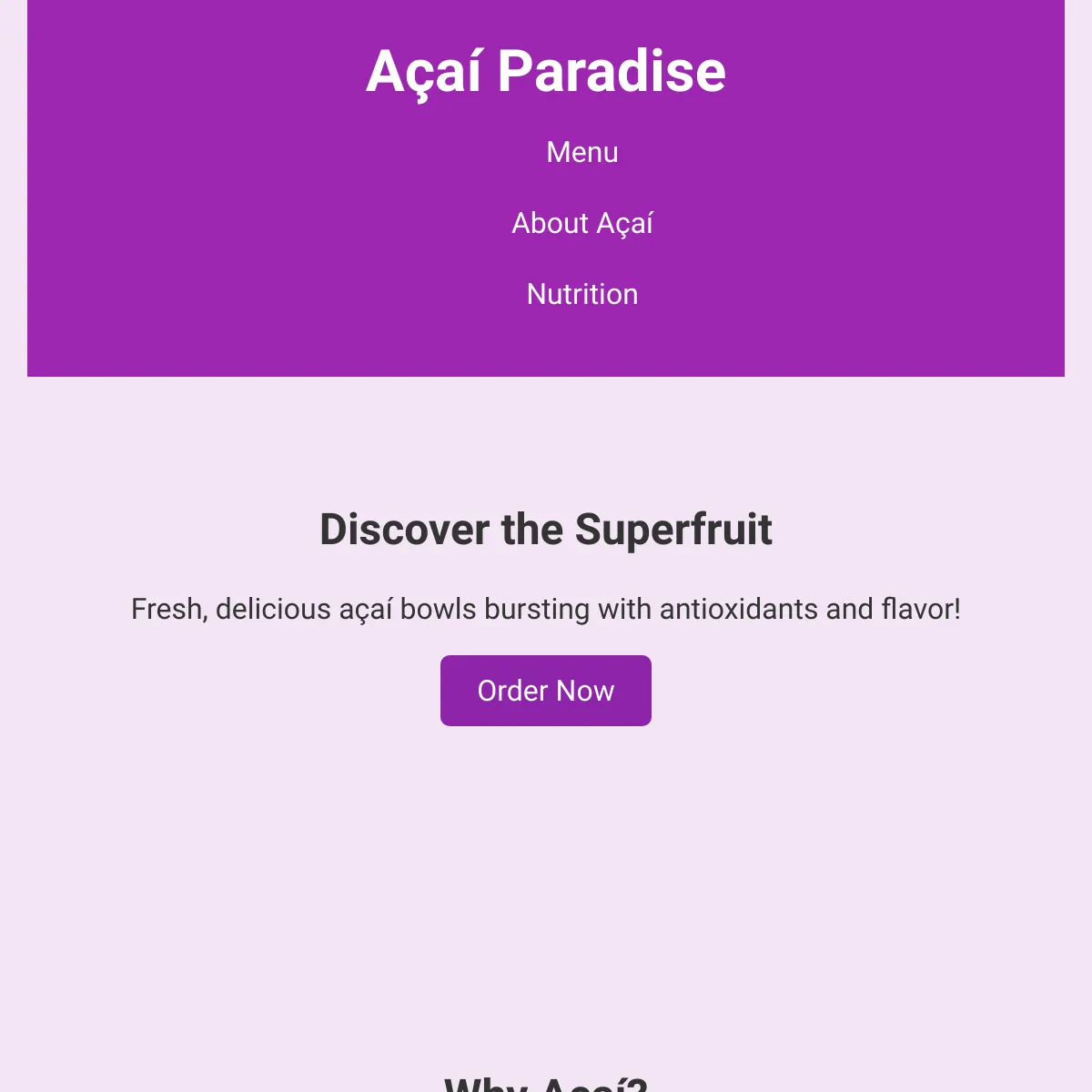Click the fresh açaí bowls tagline text

[x=546, y=609]
